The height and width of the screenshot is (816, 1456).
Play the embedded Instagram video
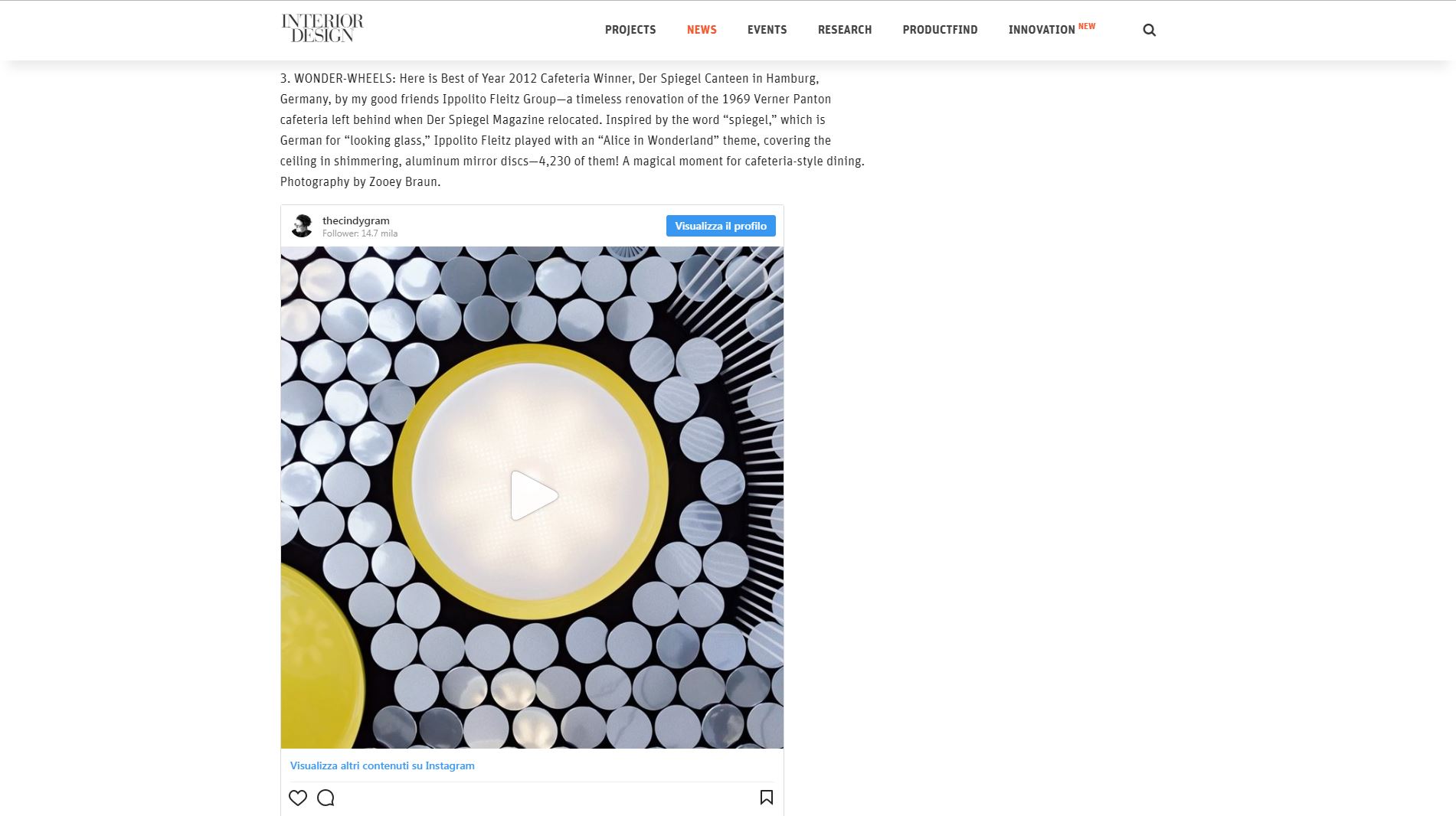(x=533, y=495)
